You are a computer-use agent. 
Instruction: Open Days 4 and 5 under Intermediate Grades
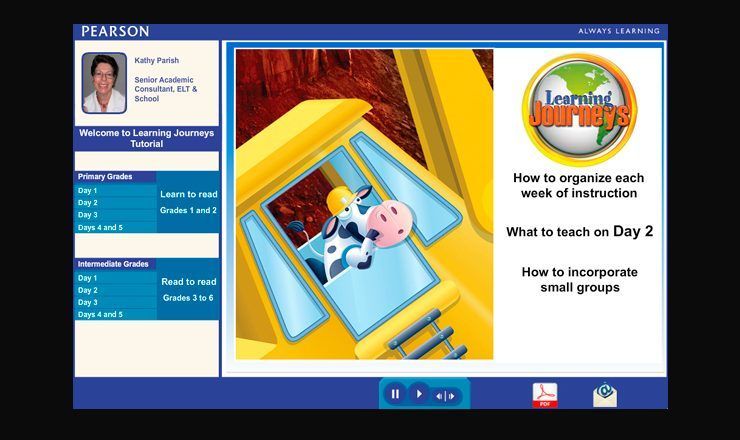point(116,314)
